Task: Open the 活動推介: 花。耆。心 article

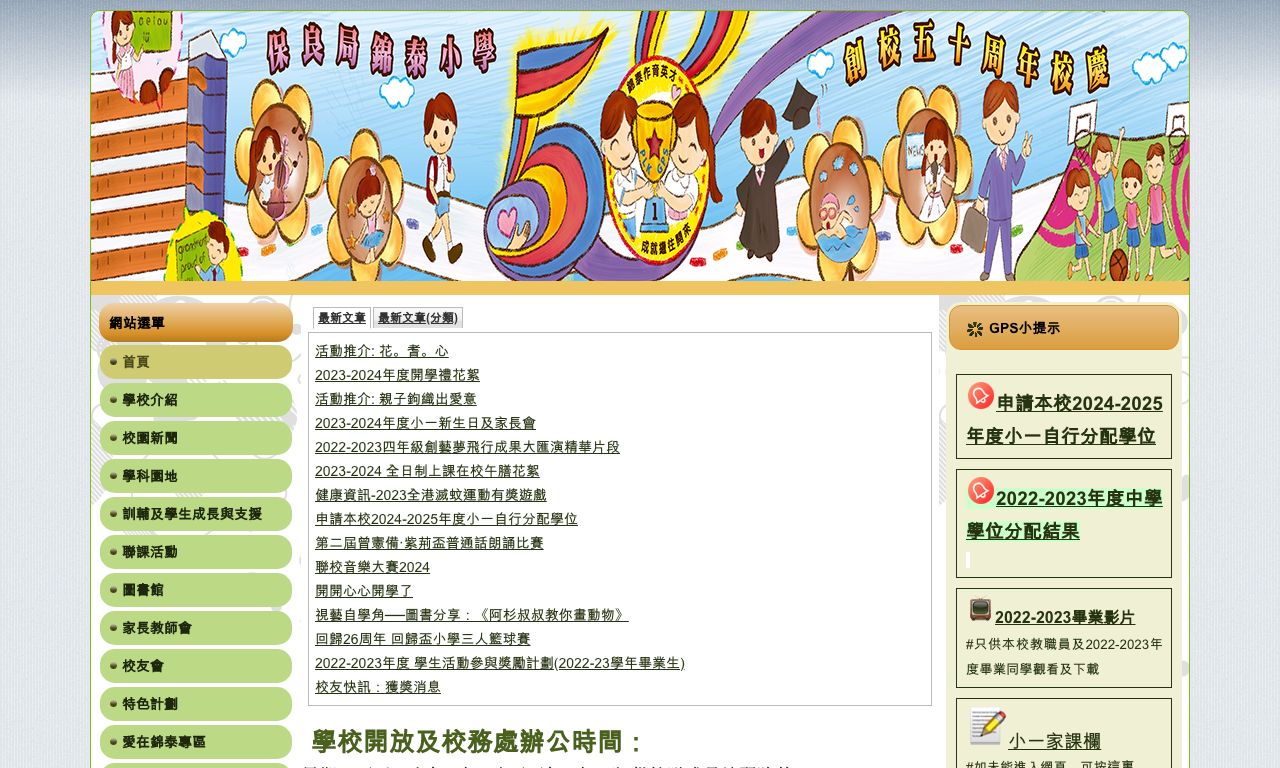Action: 381,351
